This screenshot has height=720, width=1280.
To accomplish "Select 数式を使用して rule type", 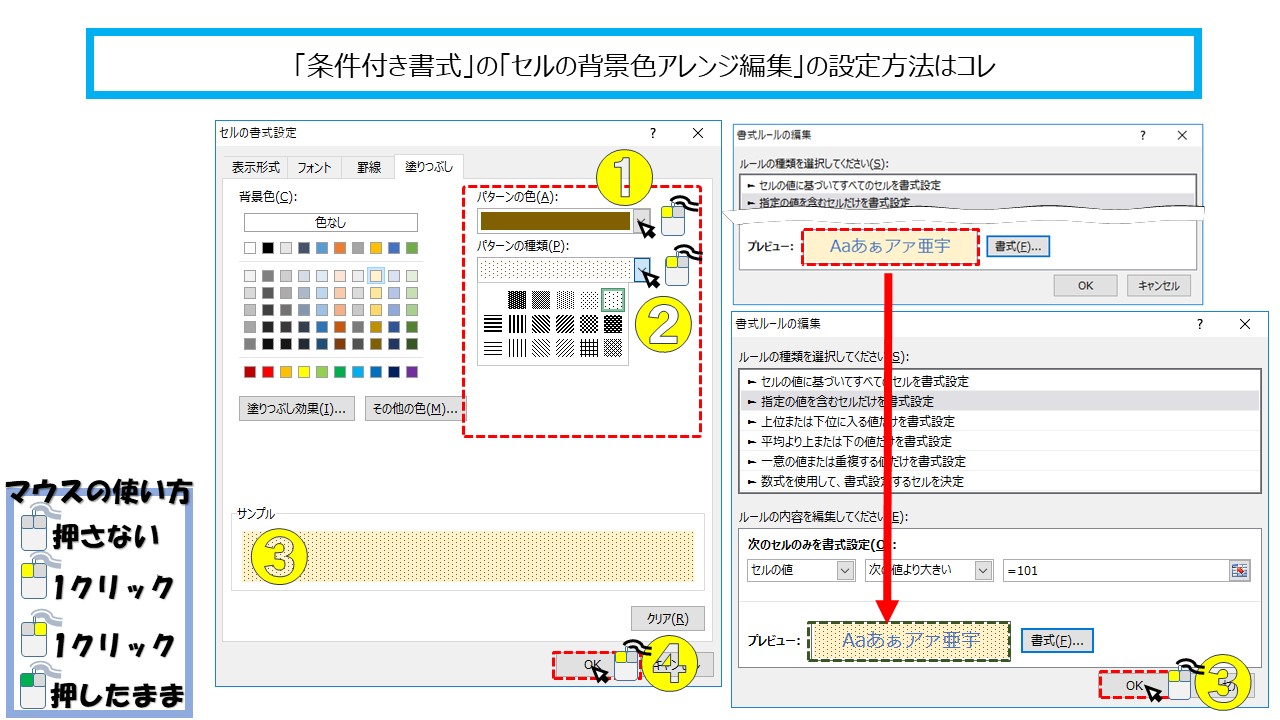I will click(x=1000, y=481).
